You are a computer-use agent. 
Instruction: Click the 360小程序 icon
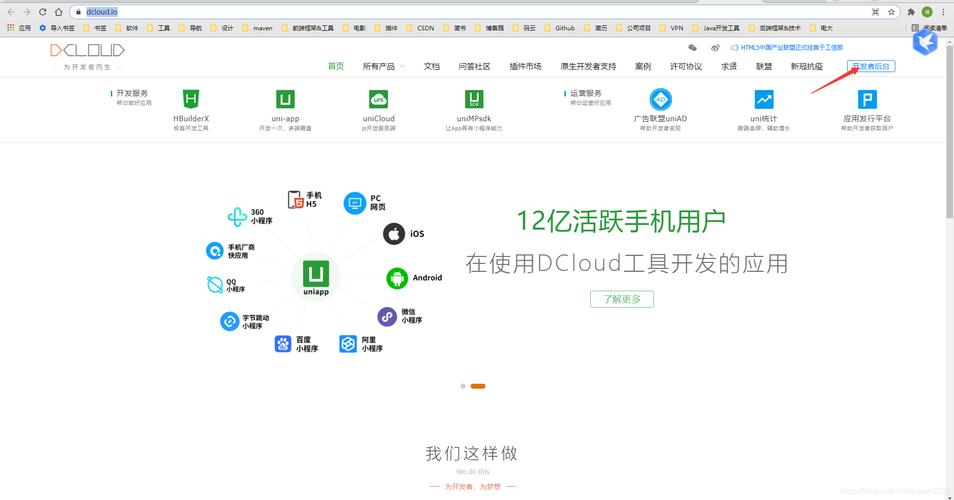(x=237, y=217)
